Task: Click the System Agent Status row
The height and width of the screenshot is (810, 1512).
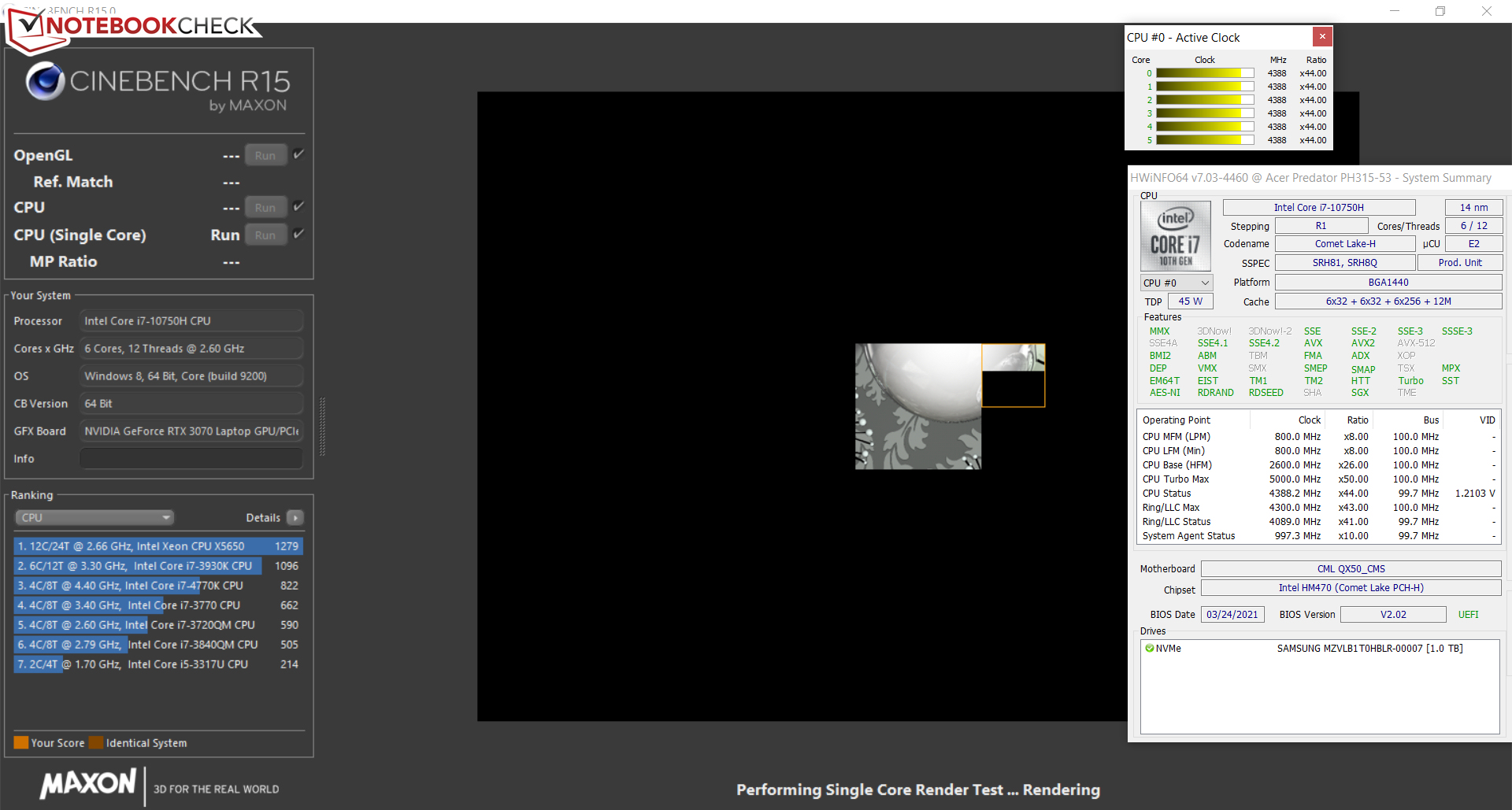Action: pos(1319,536)
